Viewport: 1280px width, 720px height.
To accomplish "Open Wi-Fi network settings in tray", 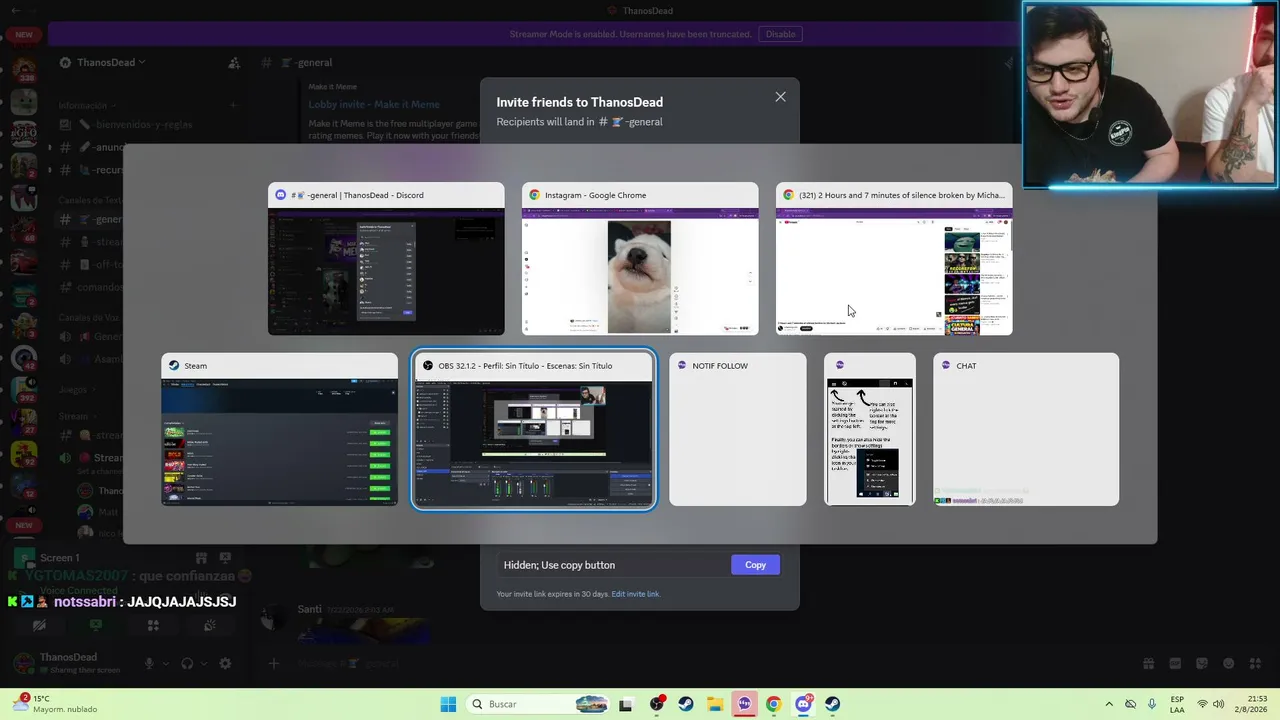I will (x=1202, y=704).
